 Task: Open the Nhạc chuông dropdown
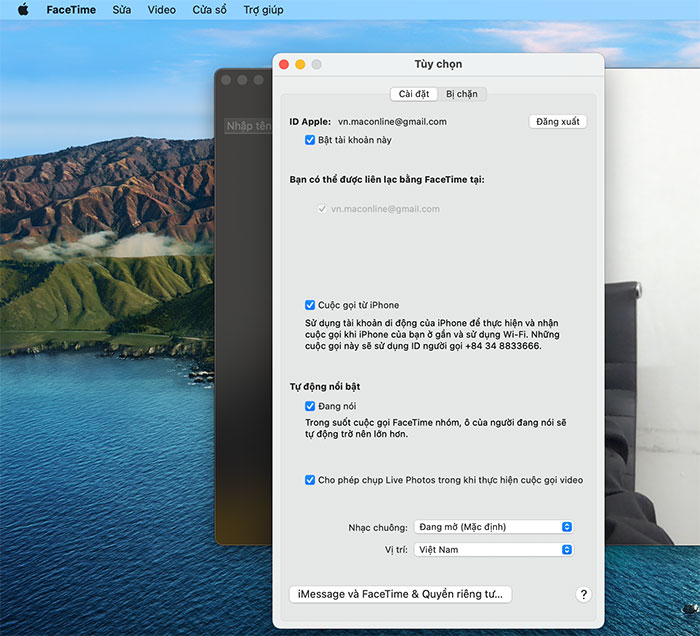pos(493,527)
